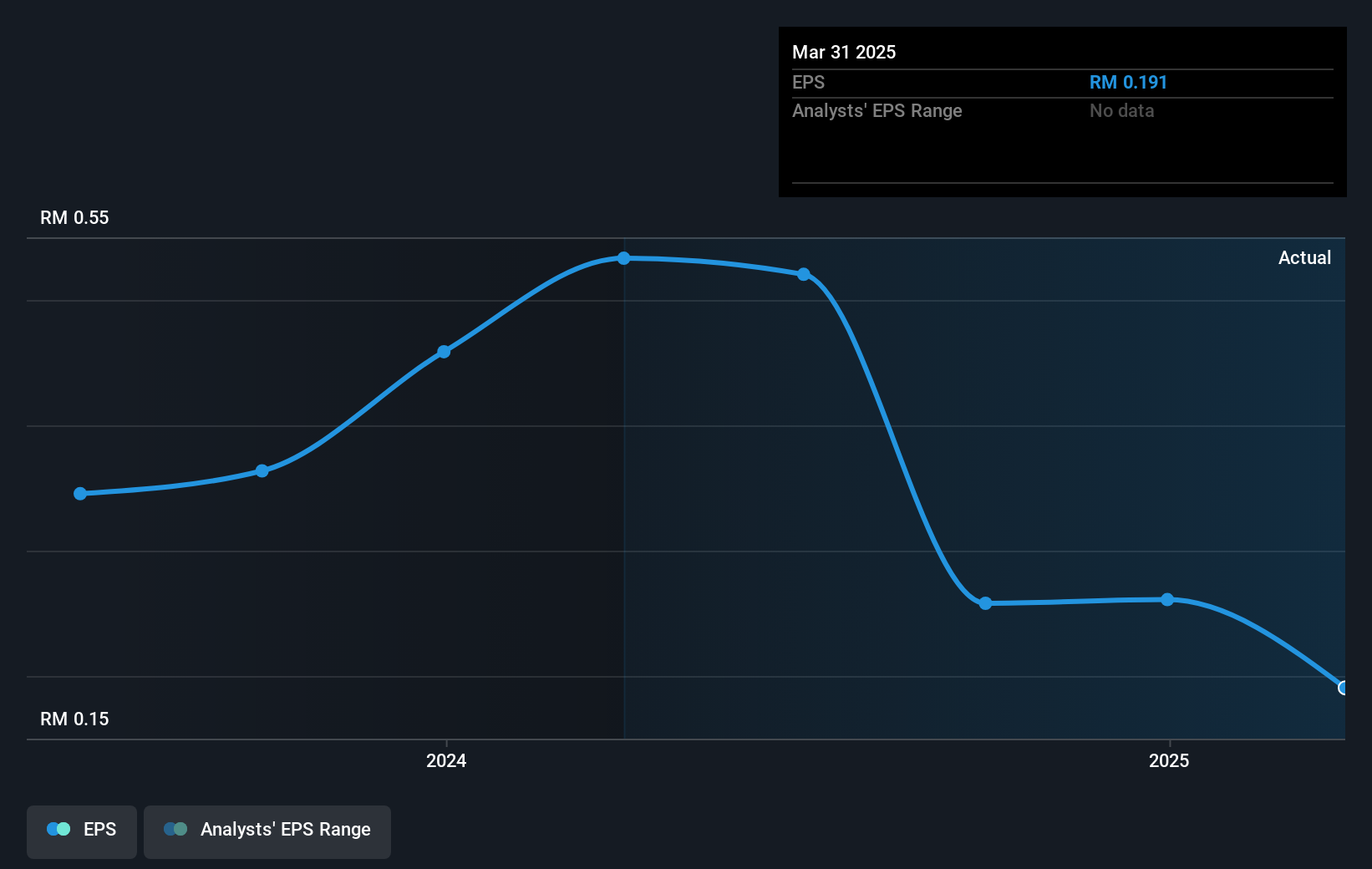Viewport: 1372px width, 869px height.
Task: Toggle the EPS legend series
Action: pyautogui.click(x=82, y=831)
